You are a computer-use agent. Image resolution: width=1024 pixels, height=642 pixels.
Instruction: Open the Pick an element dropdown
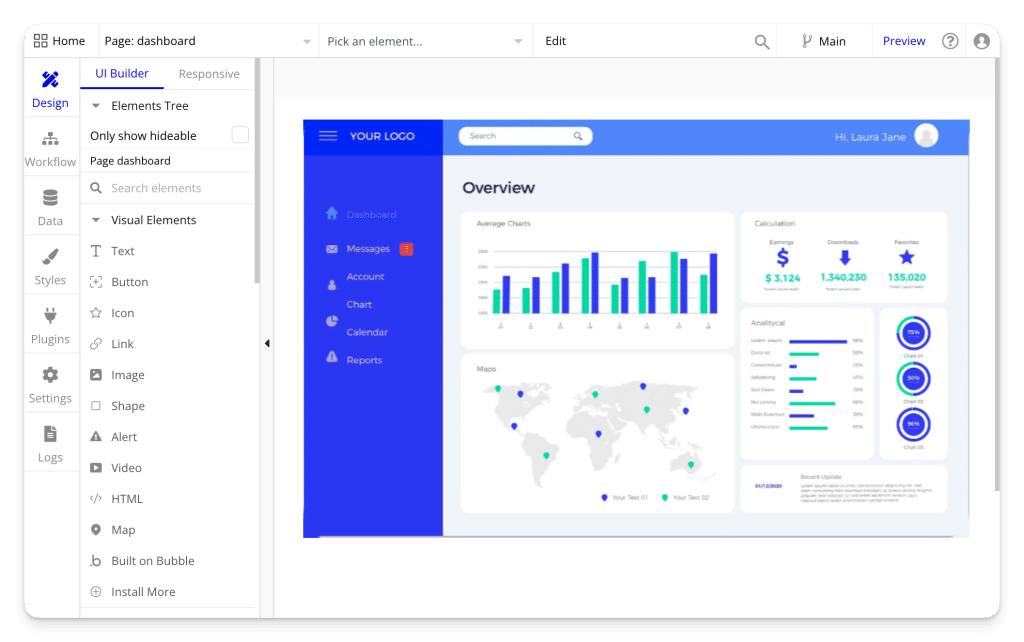pos(426,41)
